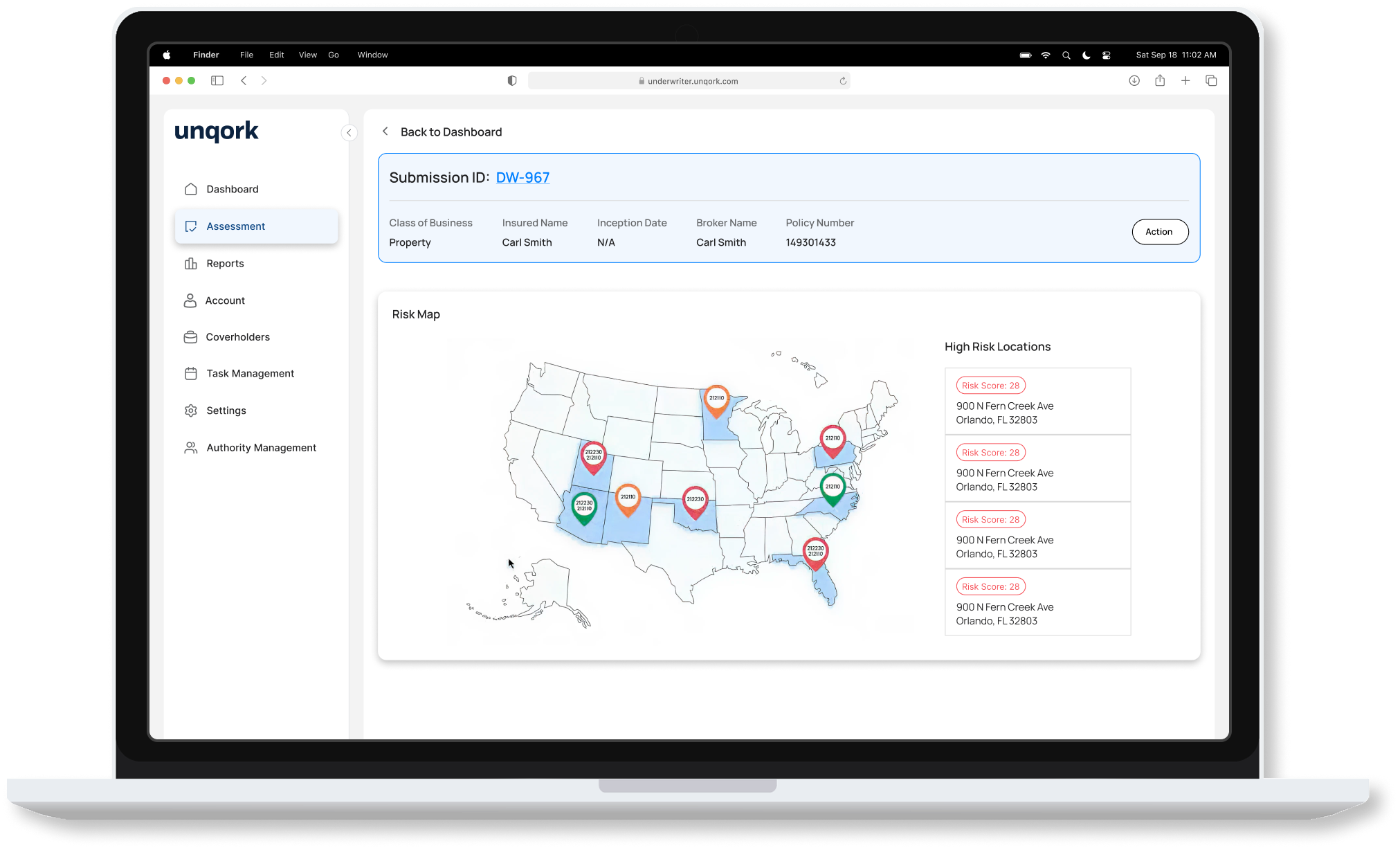1400x848 pixels.
Task: Open the DW-967 submission ID link
Action: pos(522,178)
